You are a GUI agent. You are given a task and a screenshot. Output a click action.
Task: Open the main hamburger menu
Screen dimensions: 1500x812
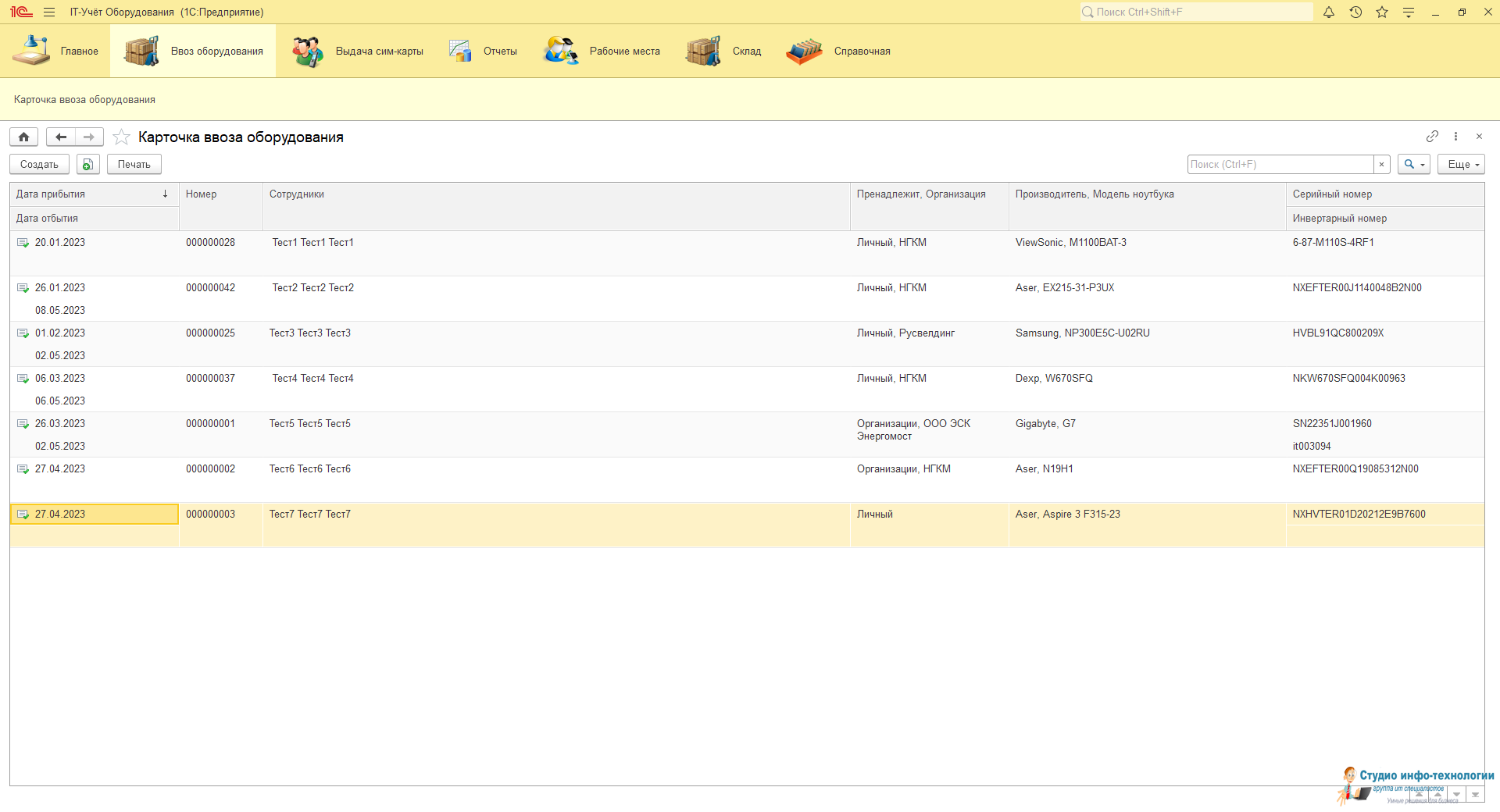point(49,12)
